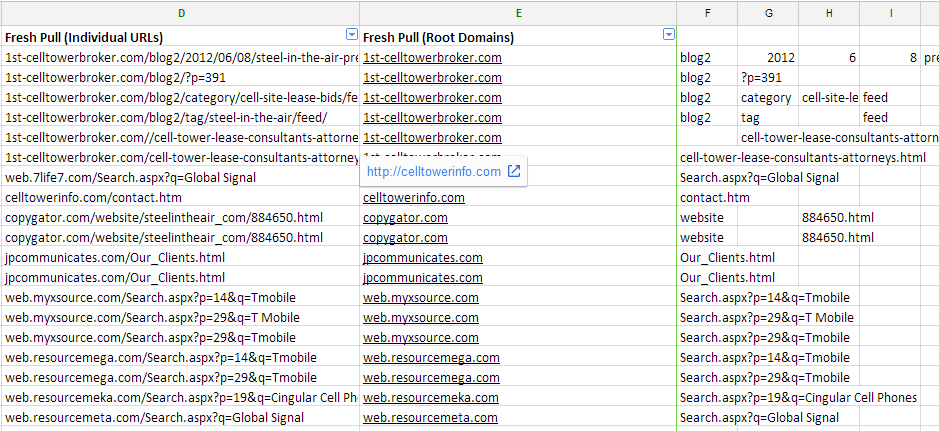Select web.resourcemega.com URL with p=14
Screen dimensions: 939x431
[x=181, y=358]
